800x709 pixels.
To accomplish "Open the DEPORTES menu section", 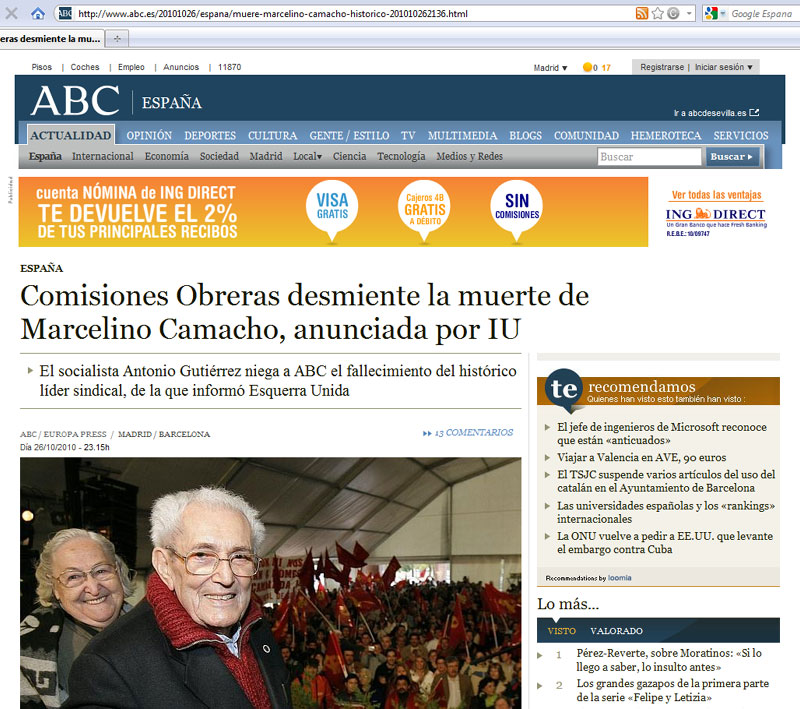I will click(210, 136).
